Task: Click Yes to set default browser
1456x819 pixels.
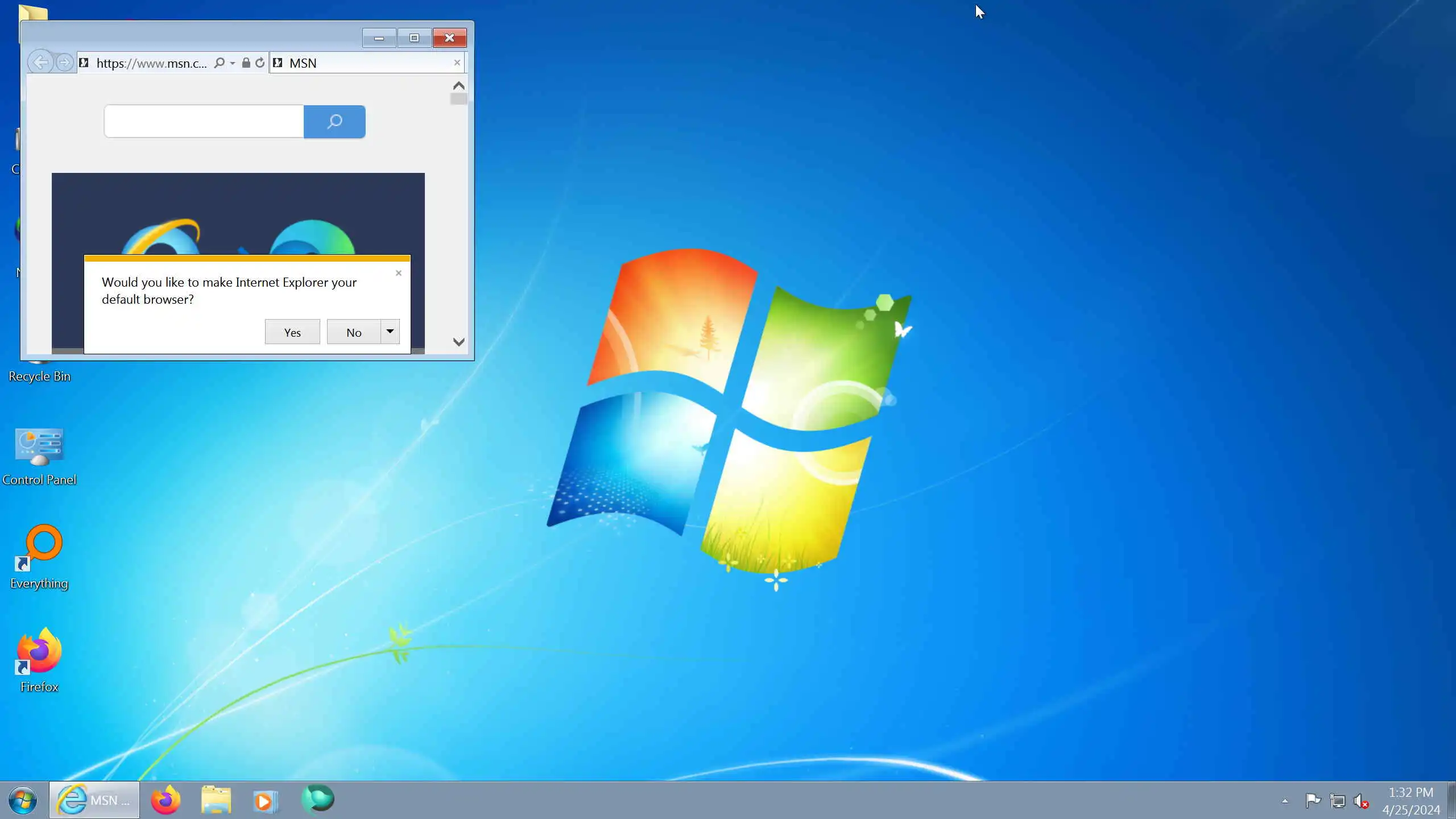Action: pyautogui.click(x=292, y=332)
